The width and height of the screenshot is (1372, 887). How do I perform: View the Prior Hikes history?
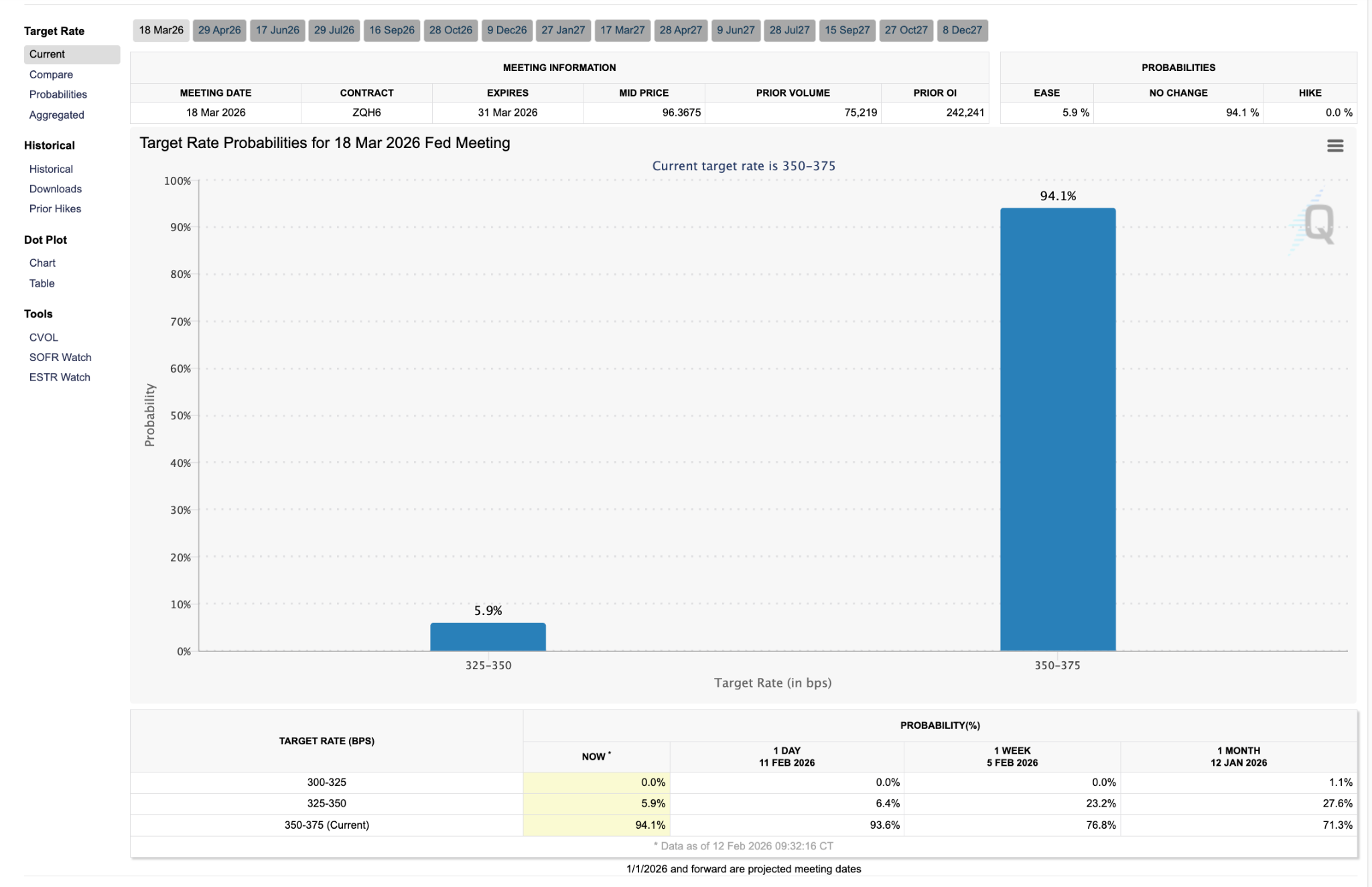tap(54, 208)
